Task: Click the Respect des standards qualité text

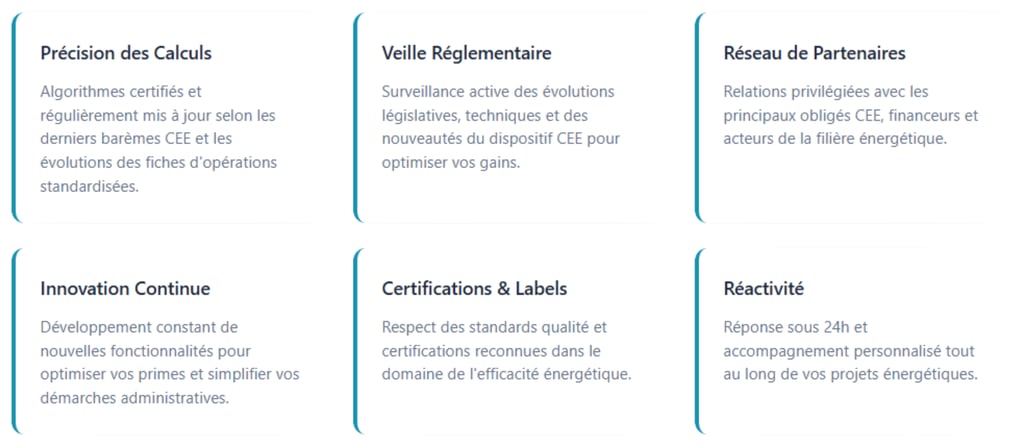Action: (x=507, y=351)
